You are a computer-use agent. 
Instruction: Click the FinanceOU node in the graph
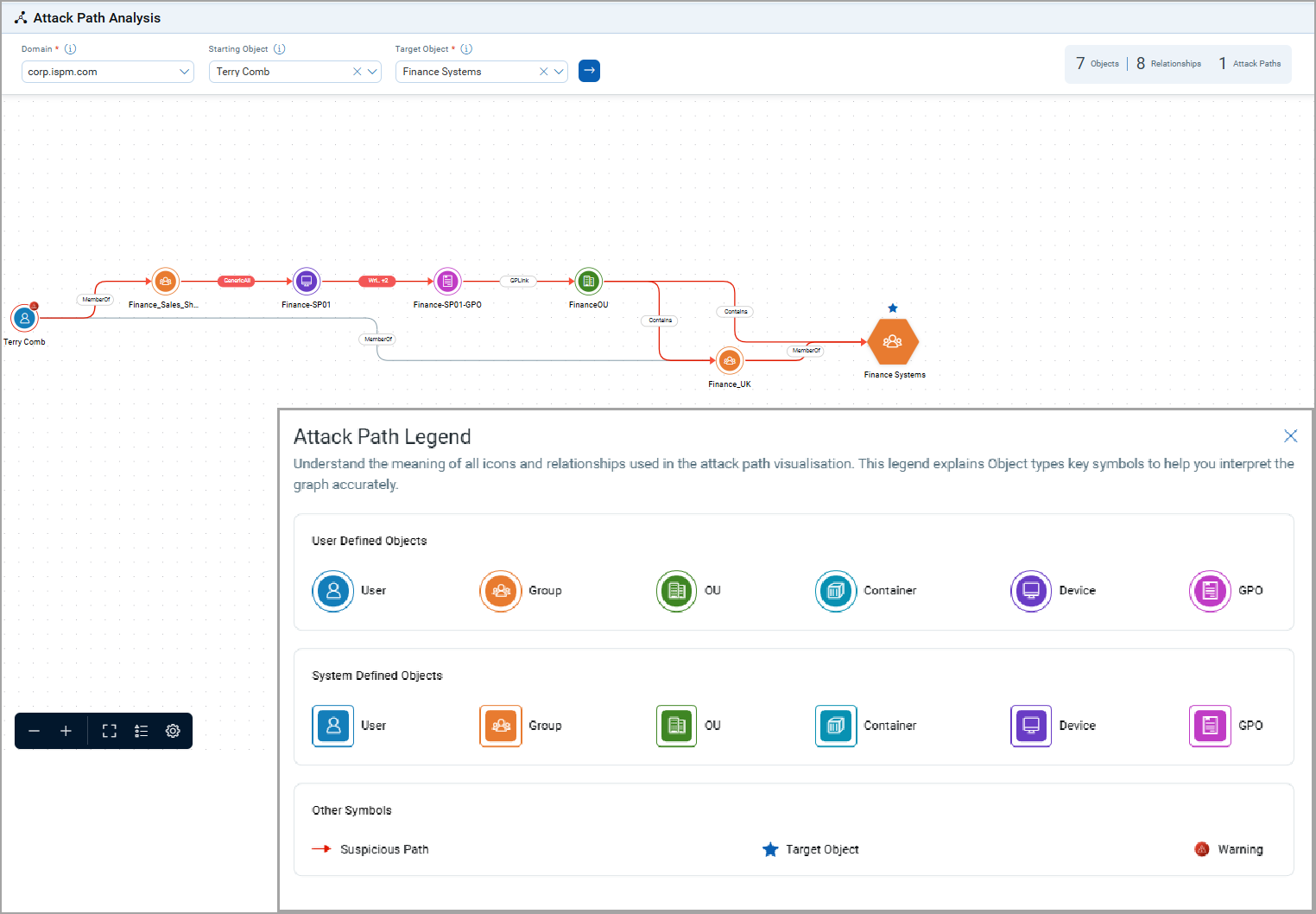(x=588, y=281)
